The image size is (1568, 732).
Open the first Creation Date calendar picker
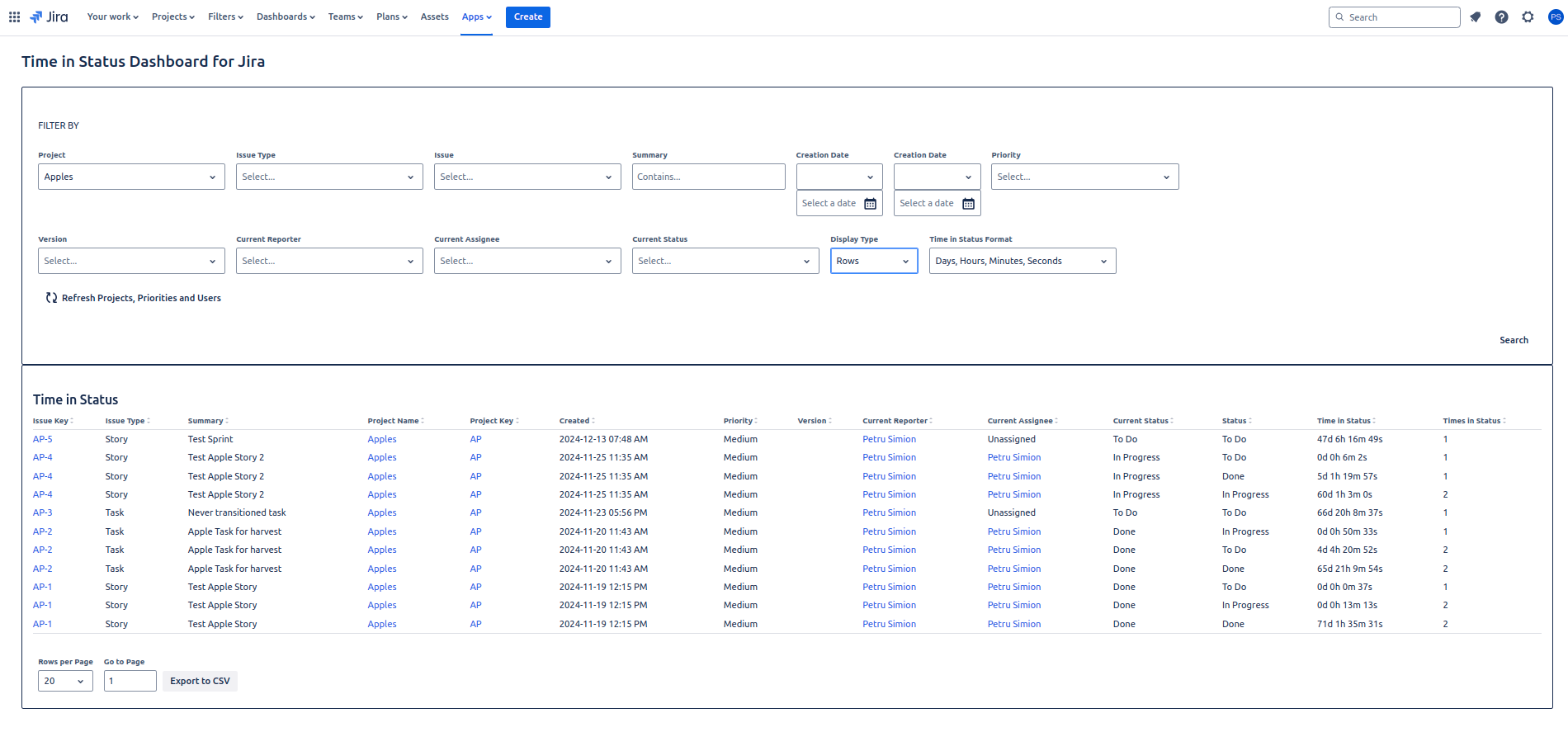(870, 204)
